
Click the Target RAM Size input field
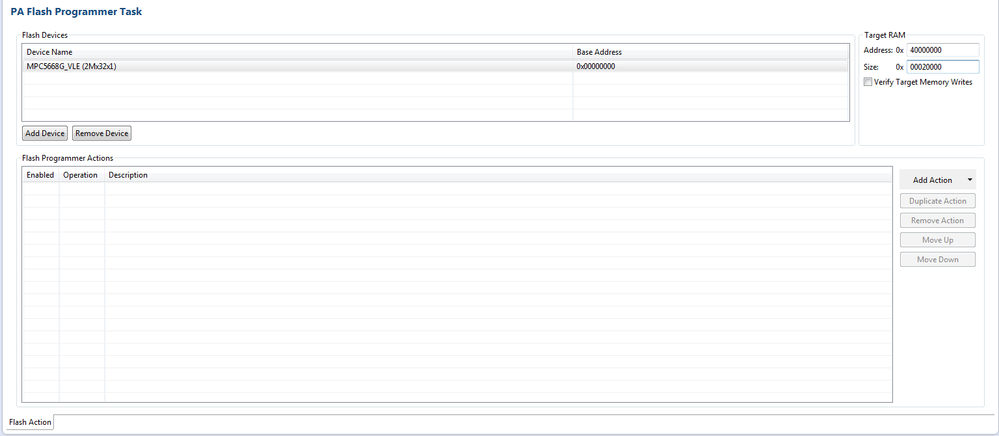[942, 66]
